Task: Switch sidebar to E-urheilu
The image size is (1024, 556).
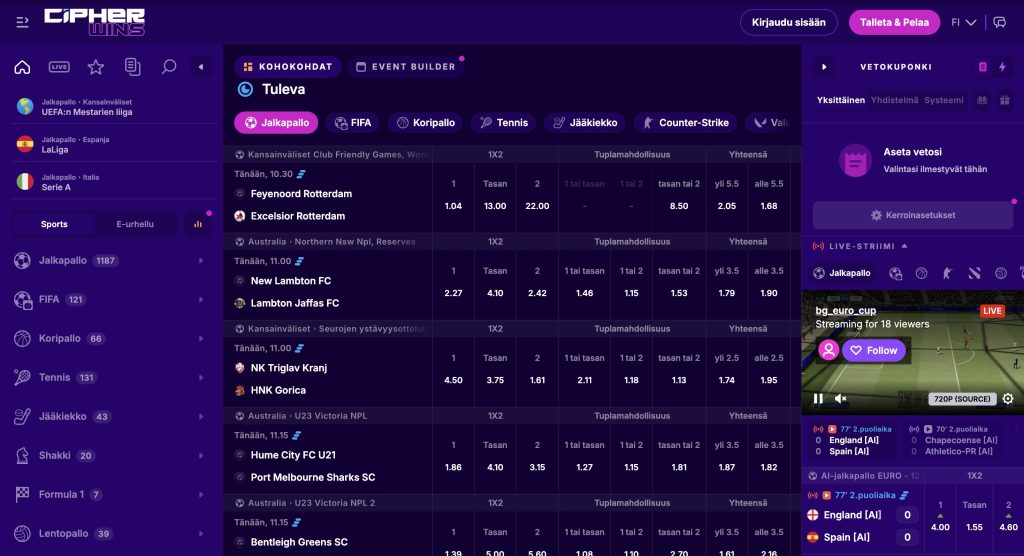Action: [x=135, y=224]
